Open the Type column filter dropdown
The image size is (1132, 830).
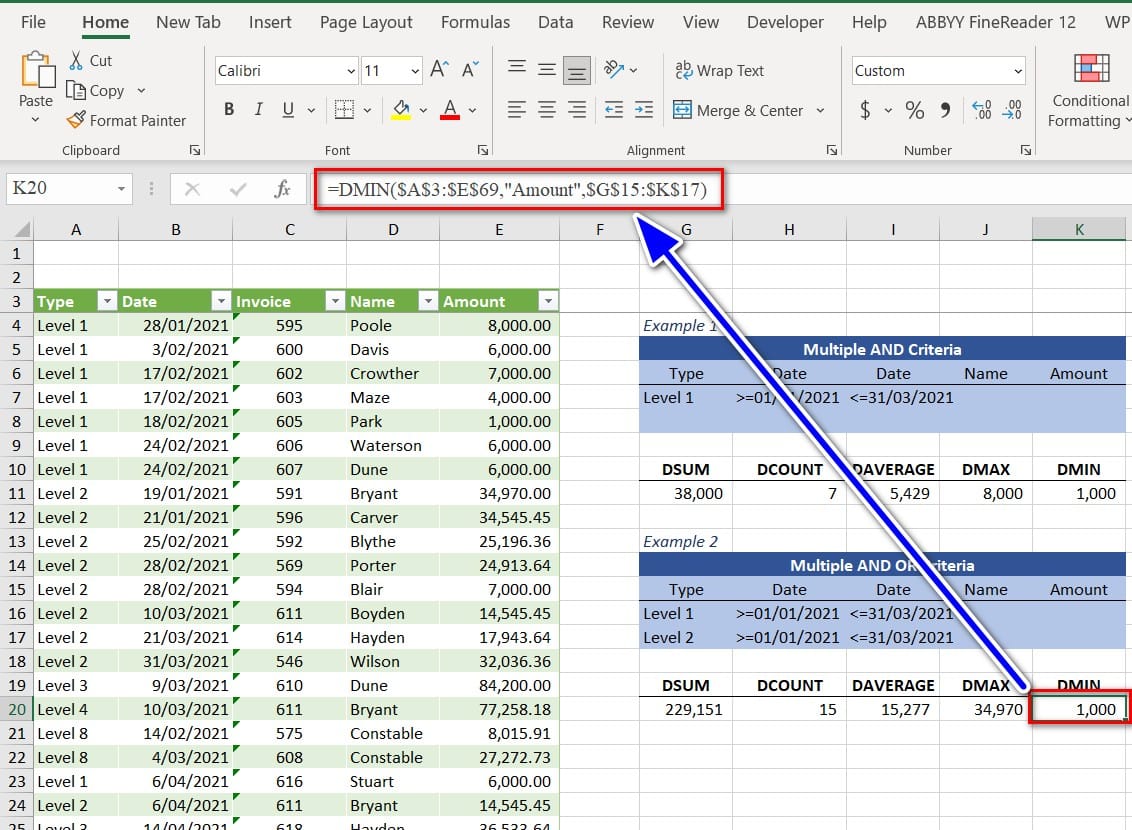[106, 301]
